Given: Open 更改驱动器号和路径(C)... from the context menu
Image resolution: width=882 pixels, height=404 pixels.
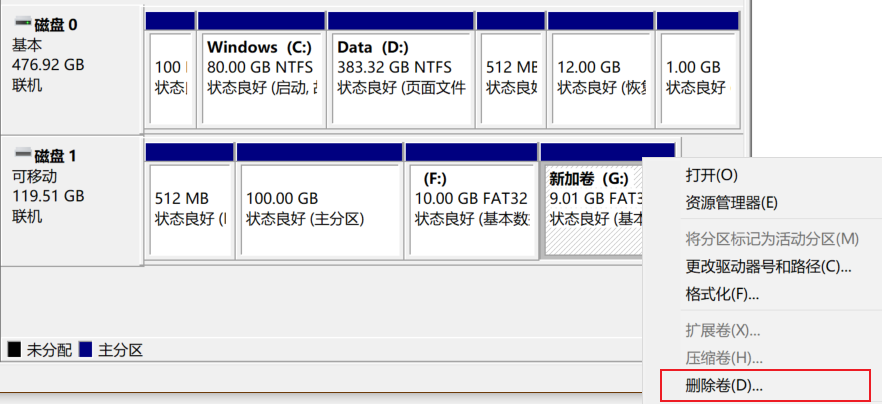Looking at the screenshot, I should click(768, 267).
